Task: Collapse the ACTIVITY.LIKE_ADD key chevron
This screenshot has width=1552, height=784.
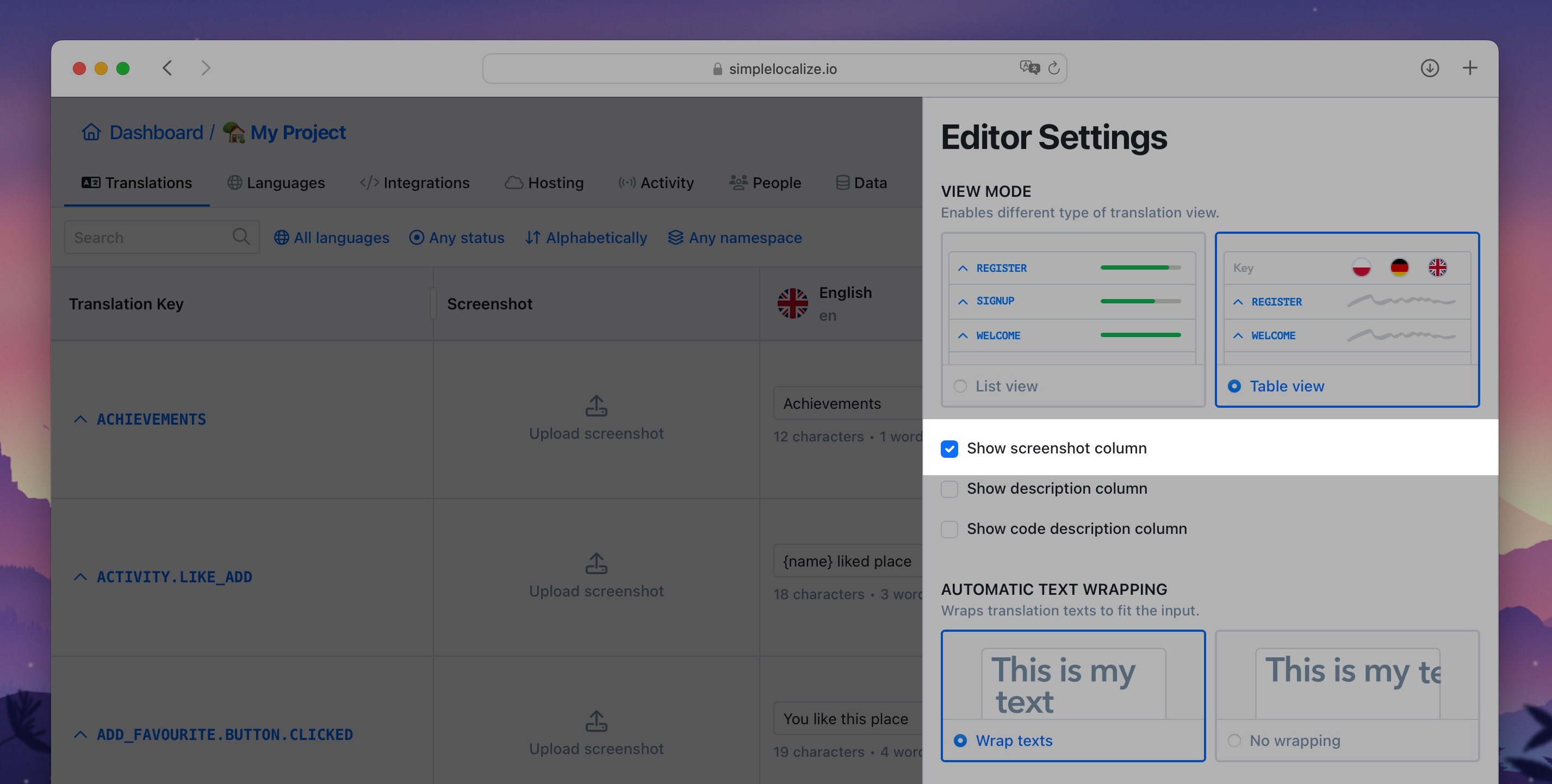Action: [x=80, y=577]
